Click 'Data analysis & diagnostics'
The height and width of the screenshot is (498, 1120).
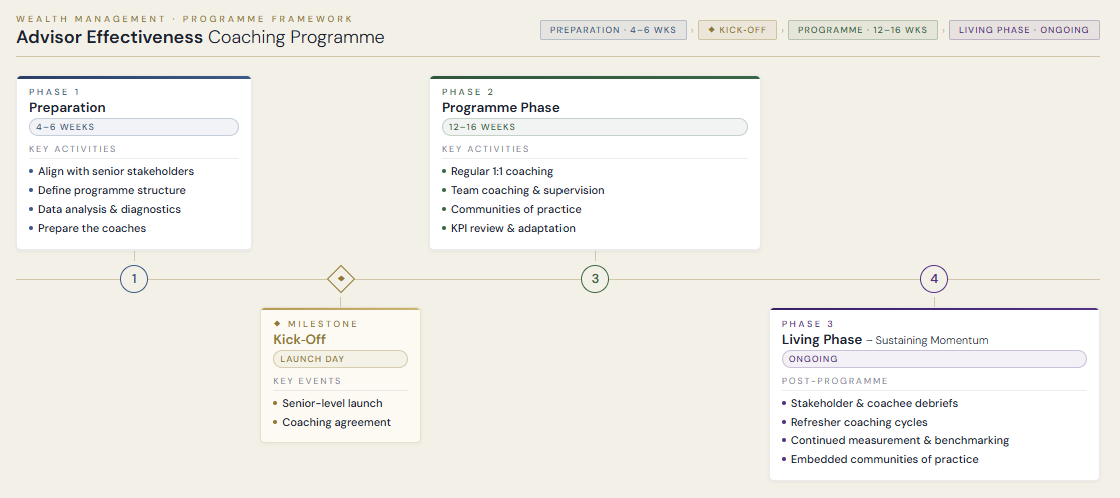point(109,209)
